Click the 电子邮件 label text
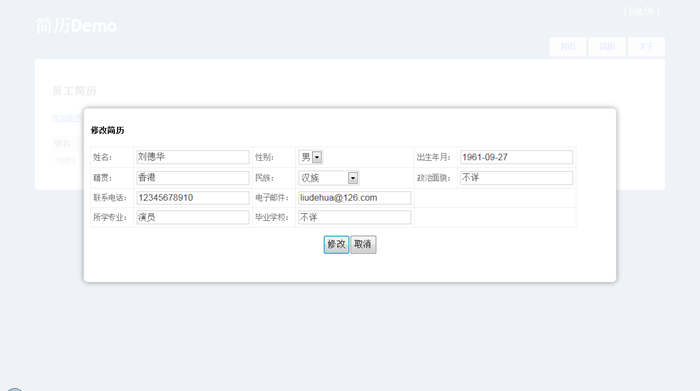Screen dimensions: 700x391 (x=272, y=198)
